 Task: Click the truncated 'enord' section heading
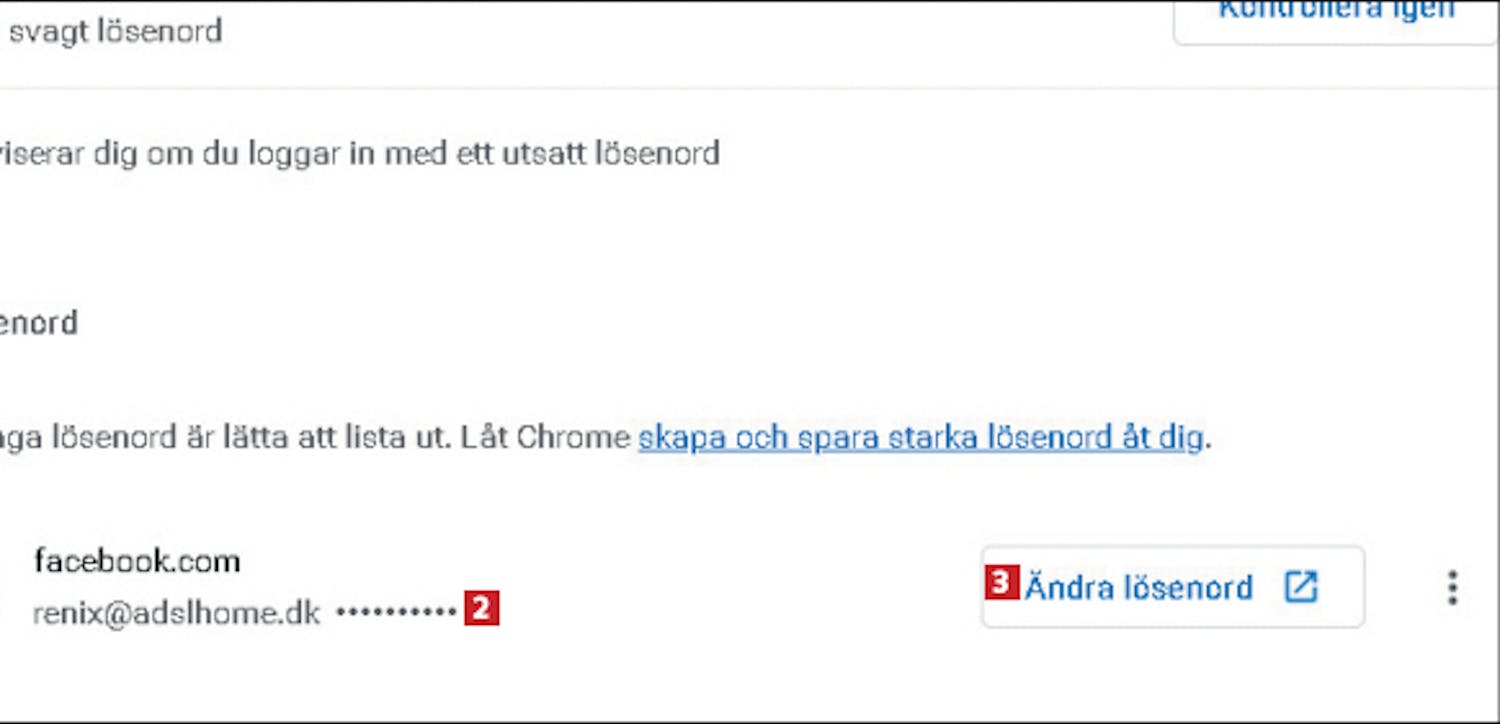pyautogui.click(x=39, y=323)
